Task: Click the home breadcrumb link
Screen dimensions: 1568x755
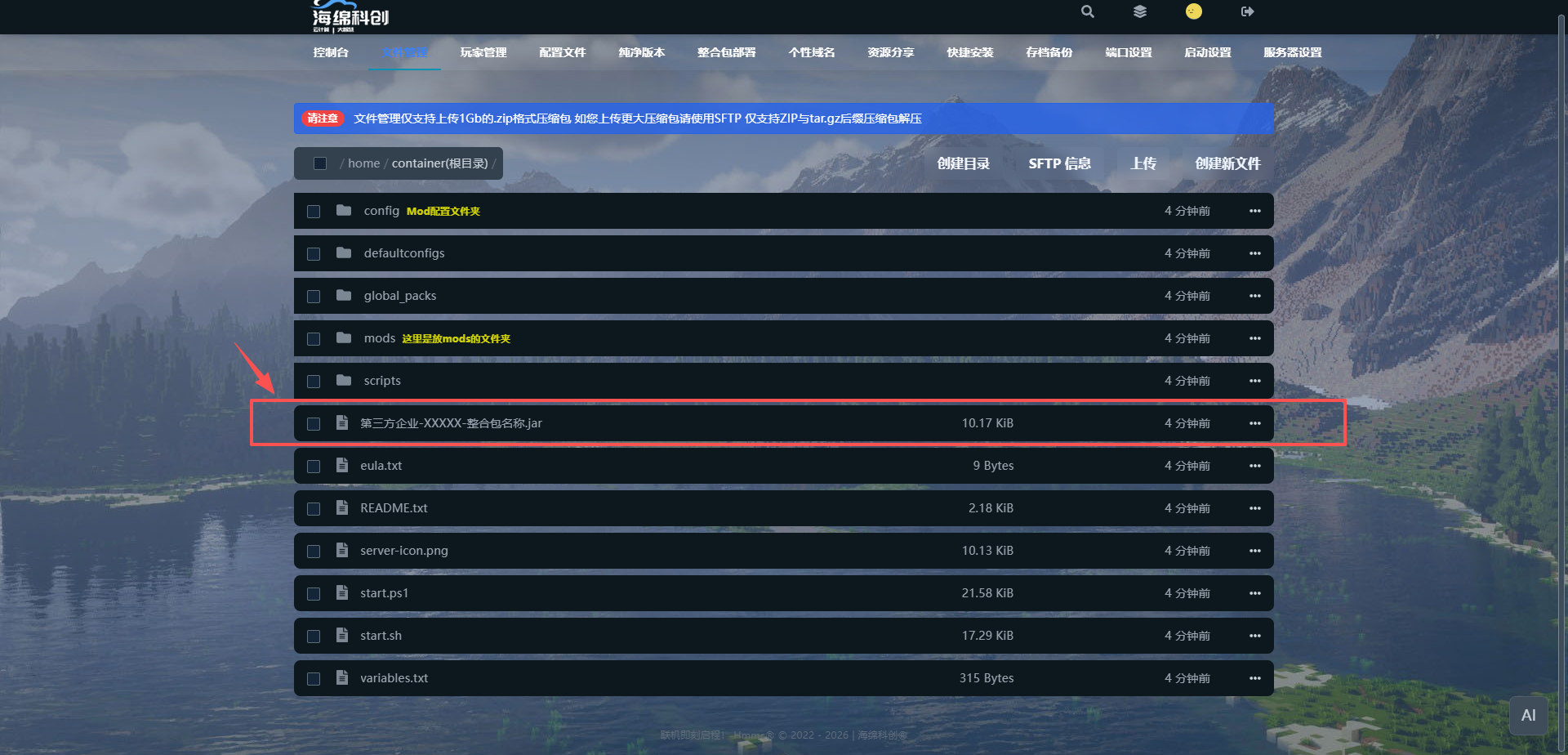Action: pos(363,163)
